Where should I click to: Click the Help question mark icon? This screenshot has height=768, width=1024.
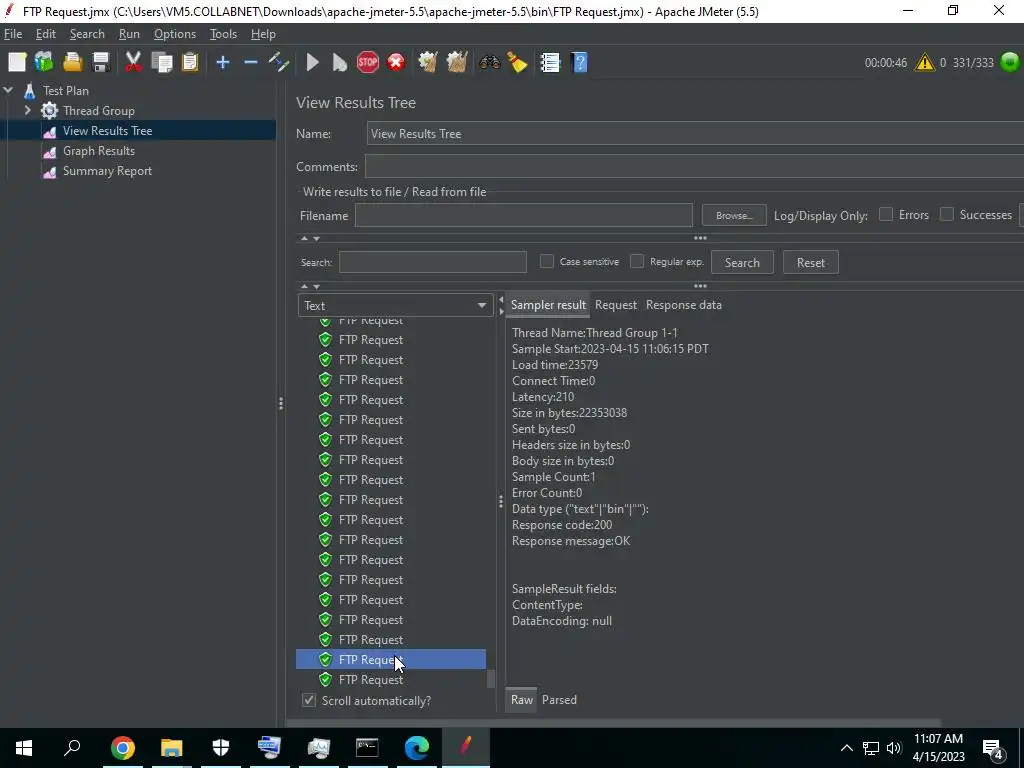[x=579, y=63]
